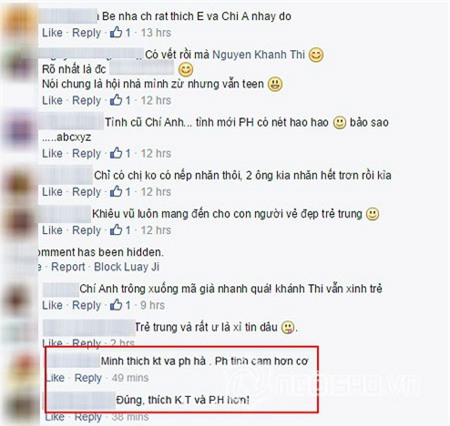450x426 pixels.
Task: Like the 'Be nha ch rat thich' comment
Action: [x=52, y=33]
